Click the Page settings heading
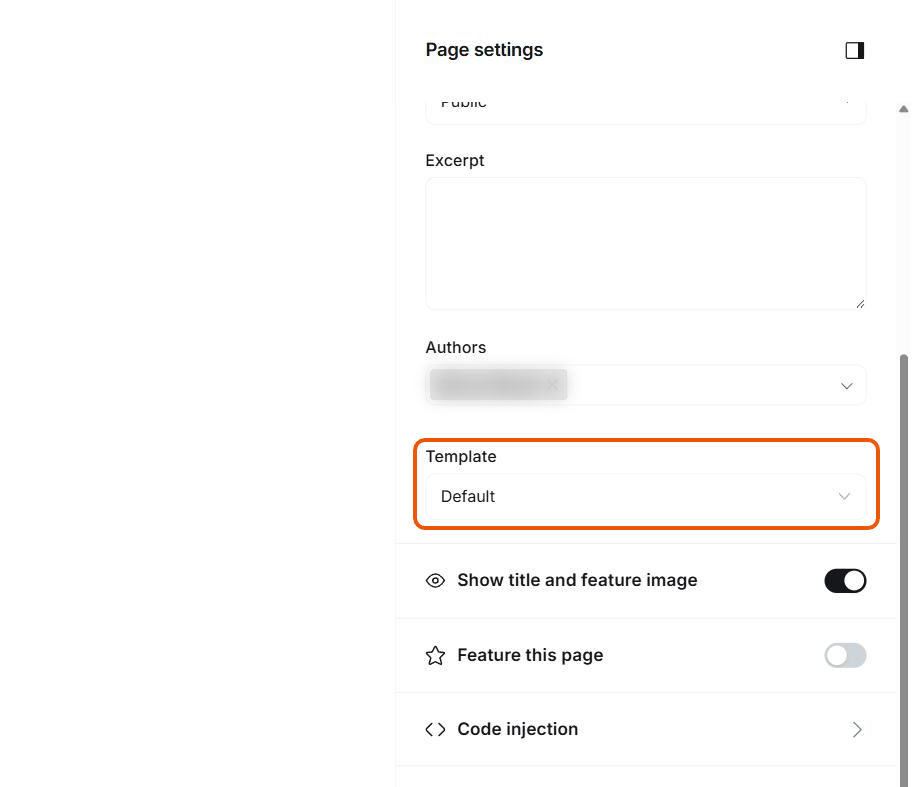 coord(484,50)
